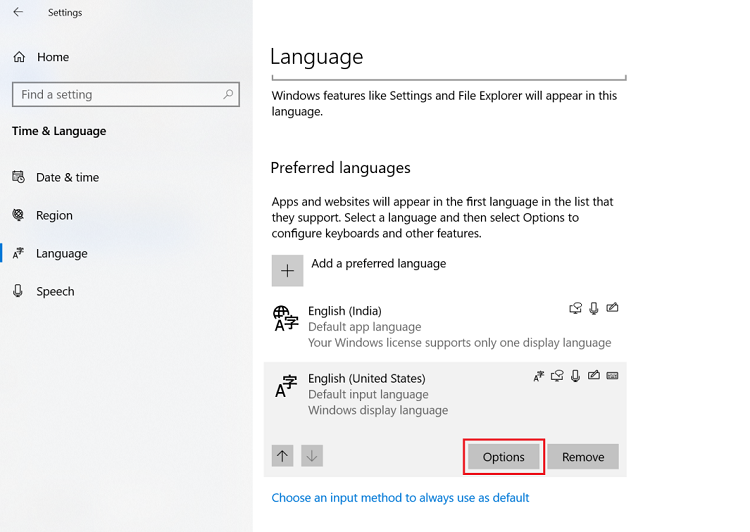
Task: Click the Language page title
Action: point(317,57)
